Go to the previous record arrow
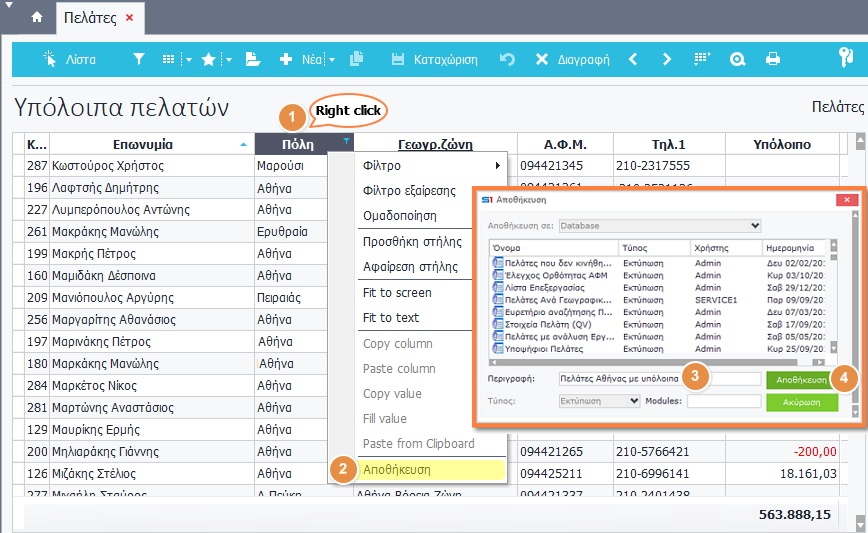The width and height of the screenshot is (868, 533). pyautogui.click(x=633, y=60)
